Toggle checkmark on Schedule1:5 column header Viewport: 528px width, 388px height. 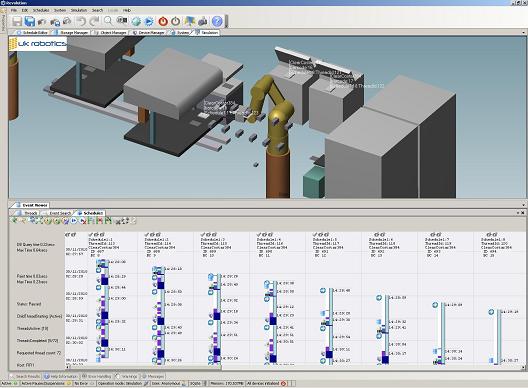pyautogui.click(x=315, y=234)
